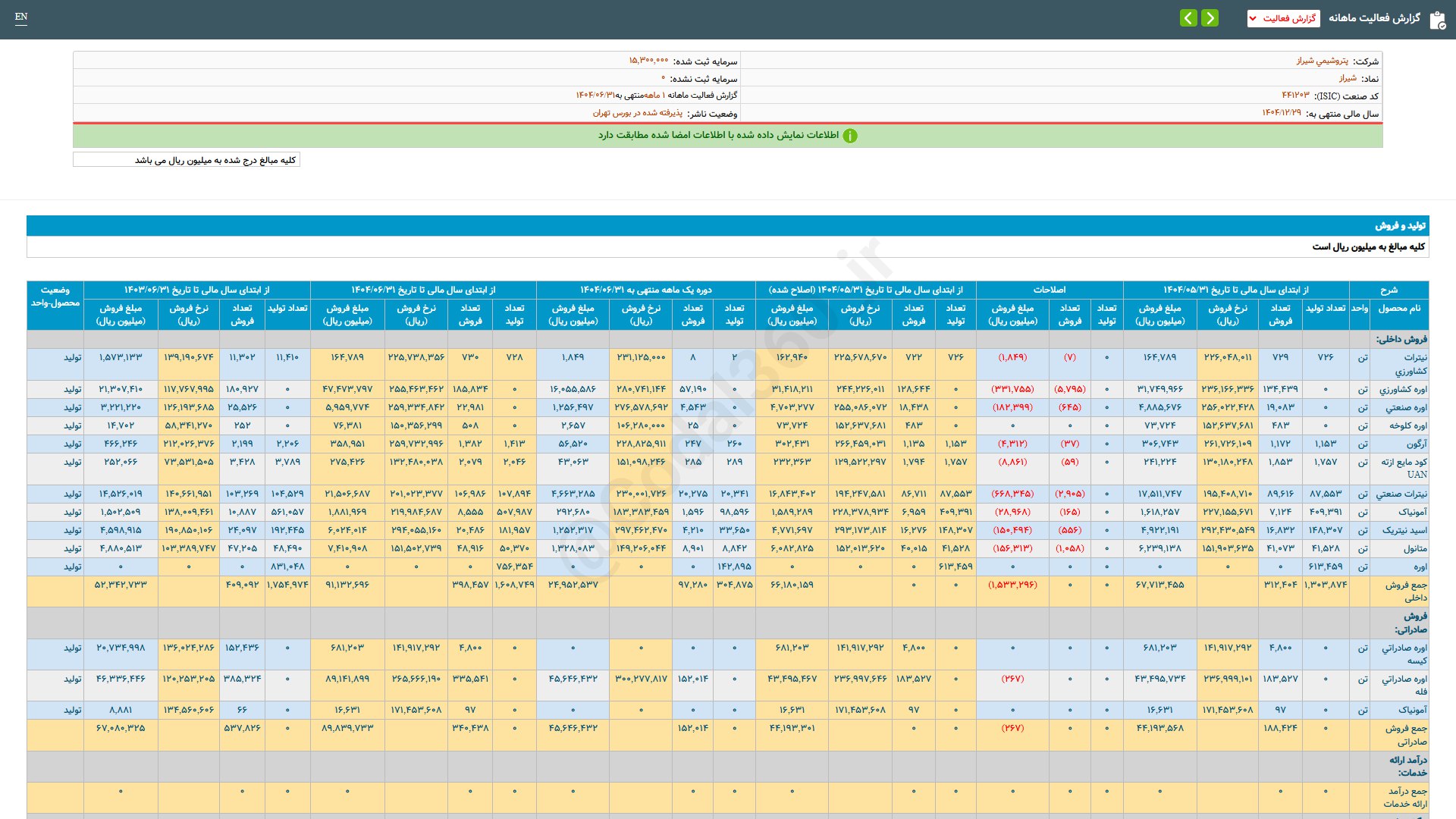Open the گزارش فعالیت report dropdown
The width and height of the screenshot is (1456, 819).
click(1283, 18)
